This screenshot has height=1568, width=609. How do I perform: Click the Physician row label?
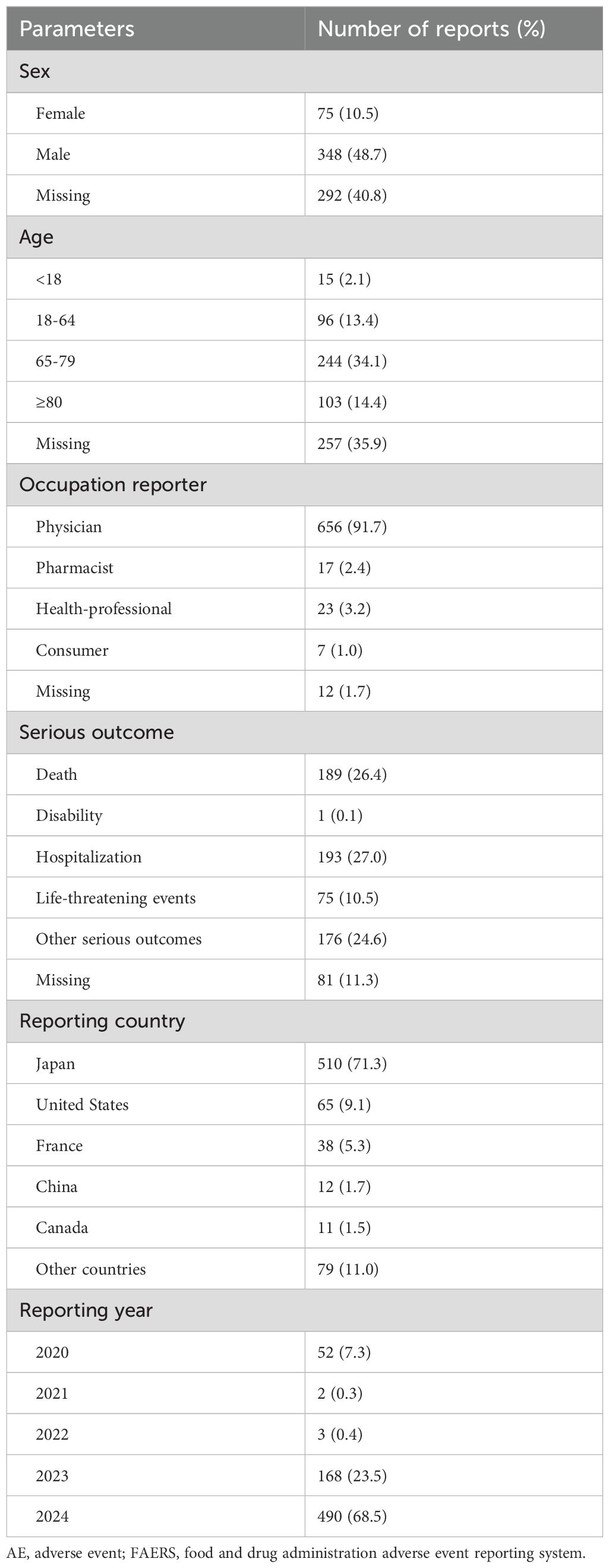69,526
